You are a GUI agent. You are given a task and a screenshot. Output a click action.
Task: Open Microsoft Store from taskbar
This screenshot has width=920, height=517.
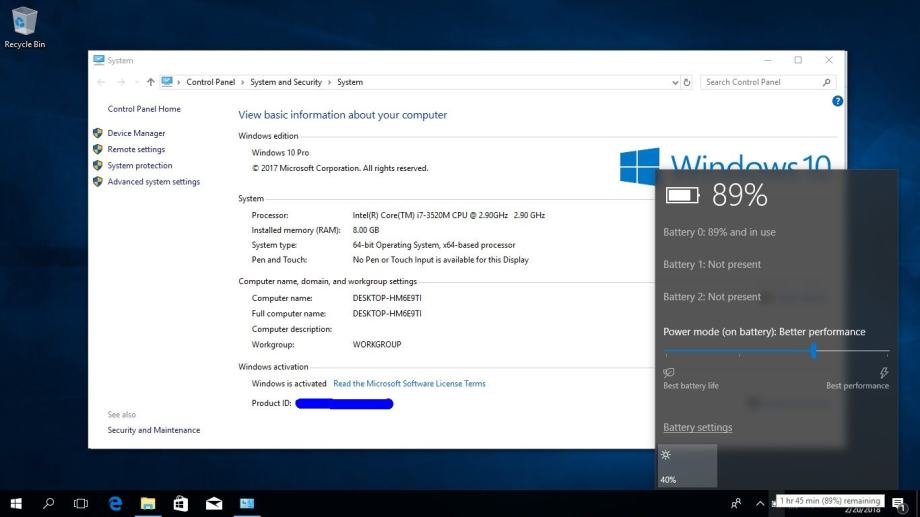181,504
